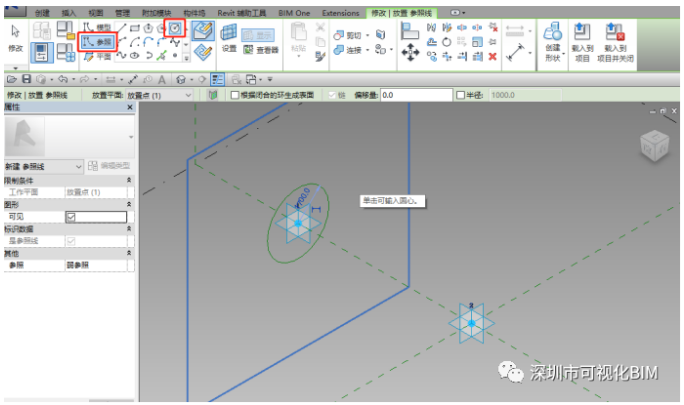Toggle the Visible (可见) property checkbox
684x405 pixels.
(71, 216)
